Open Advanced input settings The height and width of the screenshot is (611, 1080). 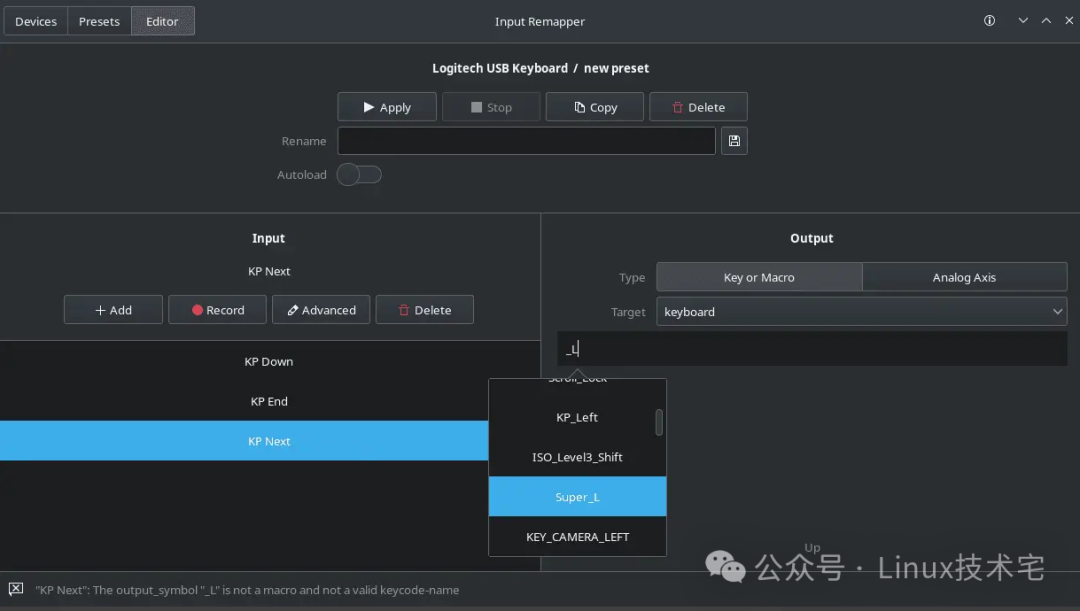coord(321,310)
